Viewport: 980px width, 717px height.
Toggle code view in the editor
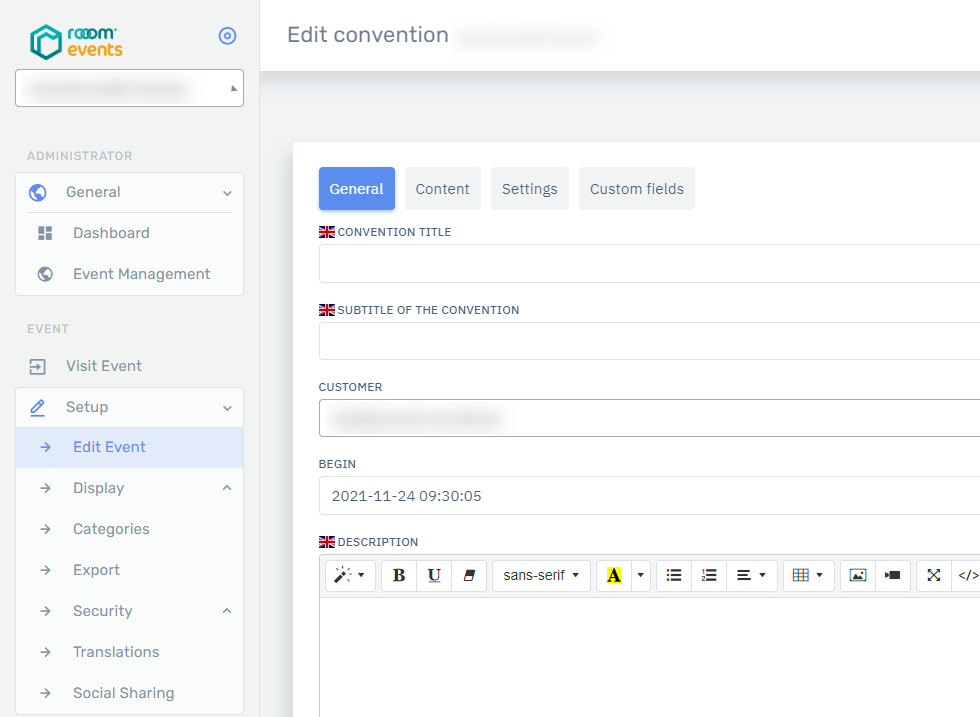[x=967, y=575]
